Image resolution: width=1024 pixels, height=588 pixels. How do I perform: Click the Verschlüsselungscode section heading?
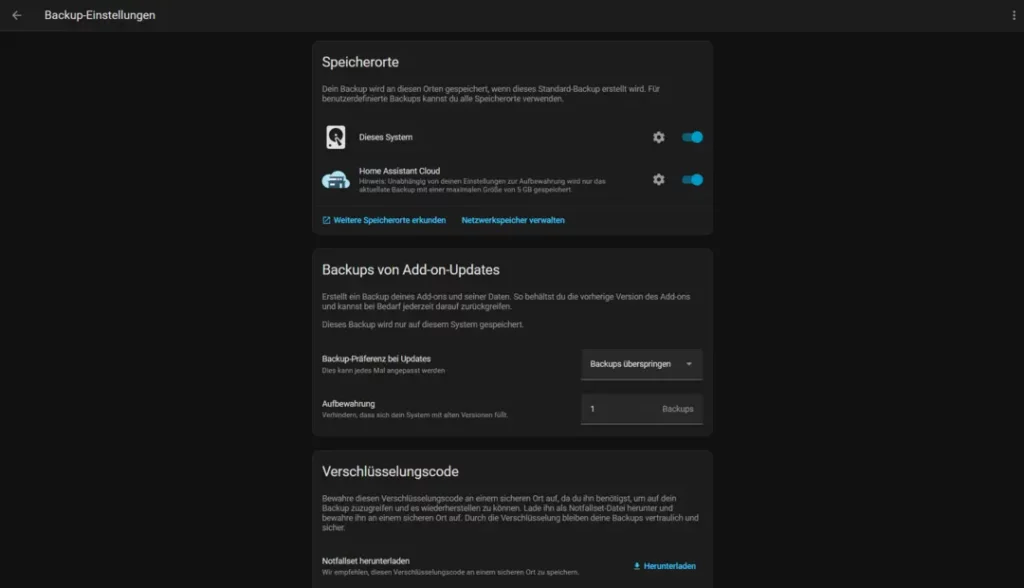coord(390,471)
